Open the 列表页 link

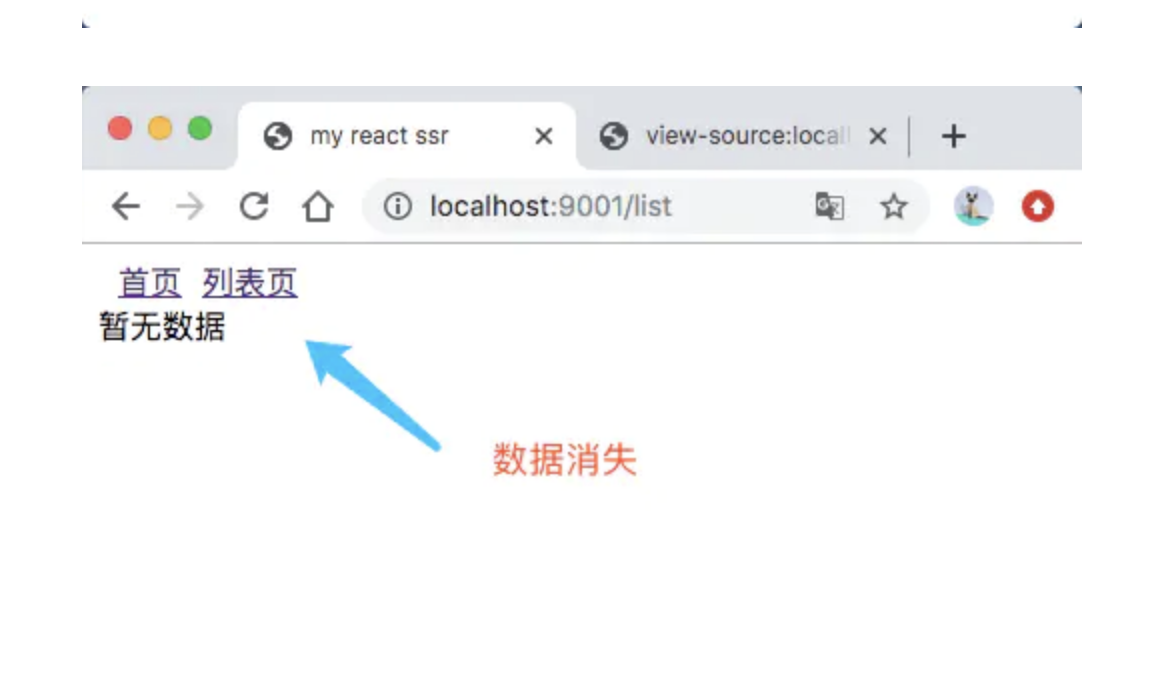tap(249, 284)
